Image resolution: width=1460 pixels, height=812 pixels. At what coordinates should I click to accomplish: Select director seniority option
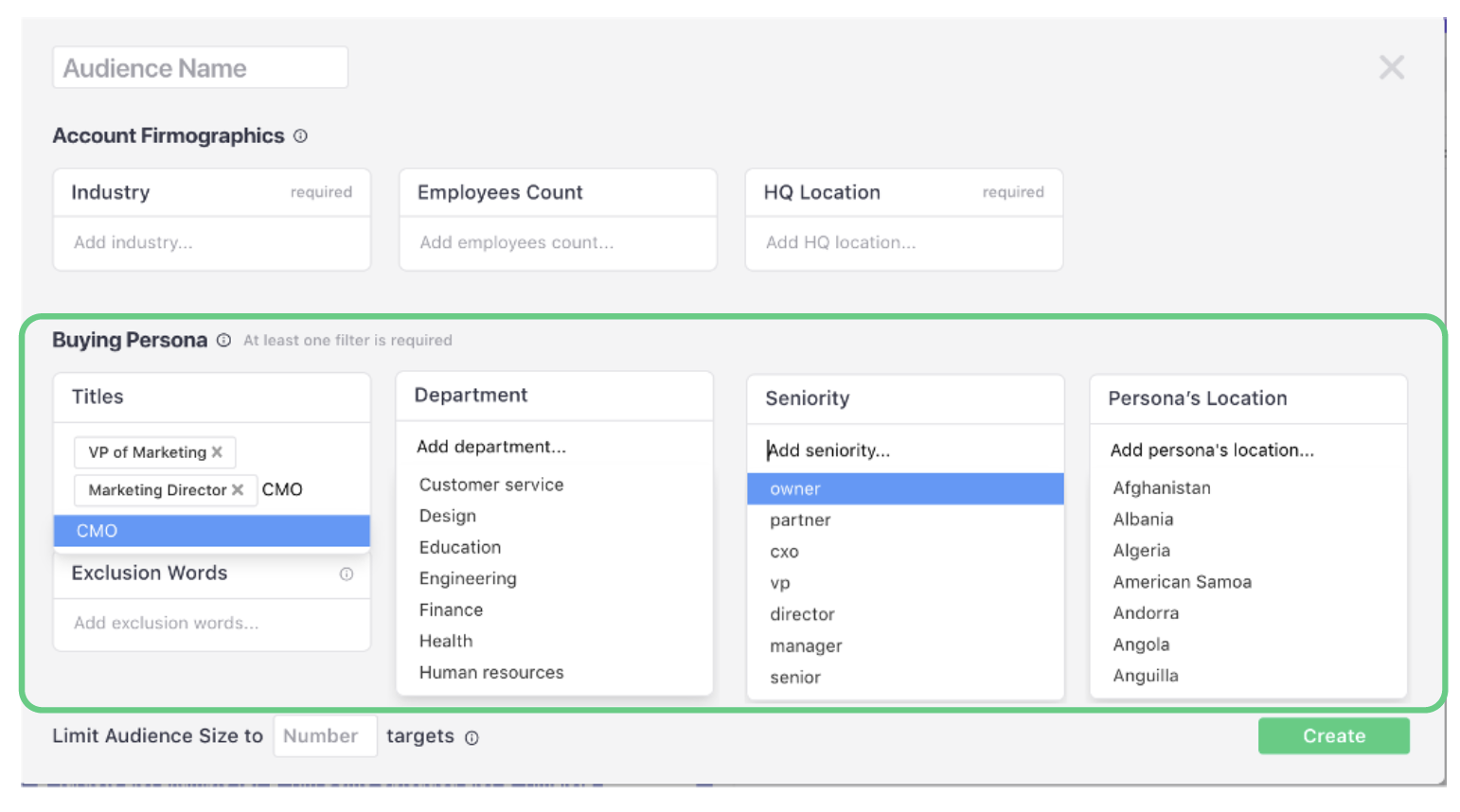pyautogui.click(x=802, y=614)
